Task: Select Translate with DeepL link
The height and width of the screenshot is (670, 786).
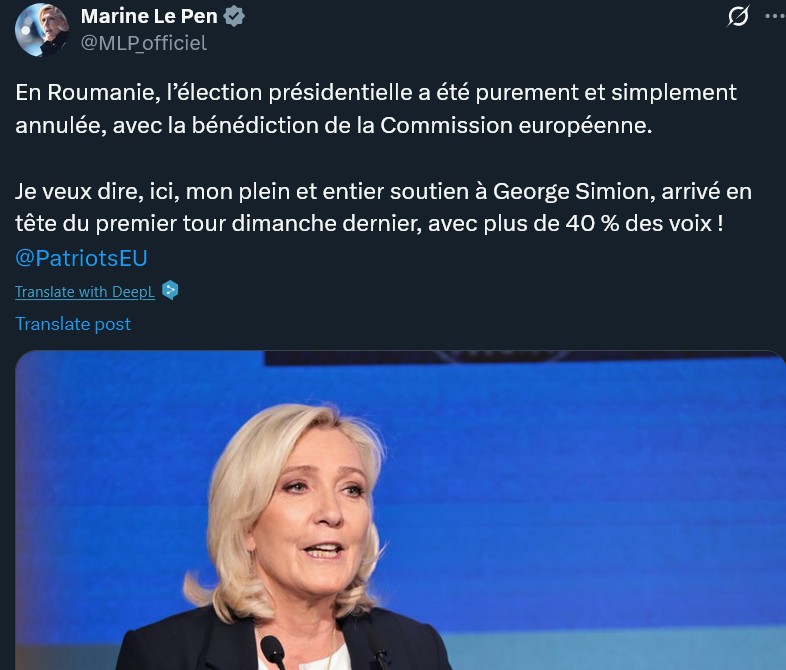Action: [85, 292]
